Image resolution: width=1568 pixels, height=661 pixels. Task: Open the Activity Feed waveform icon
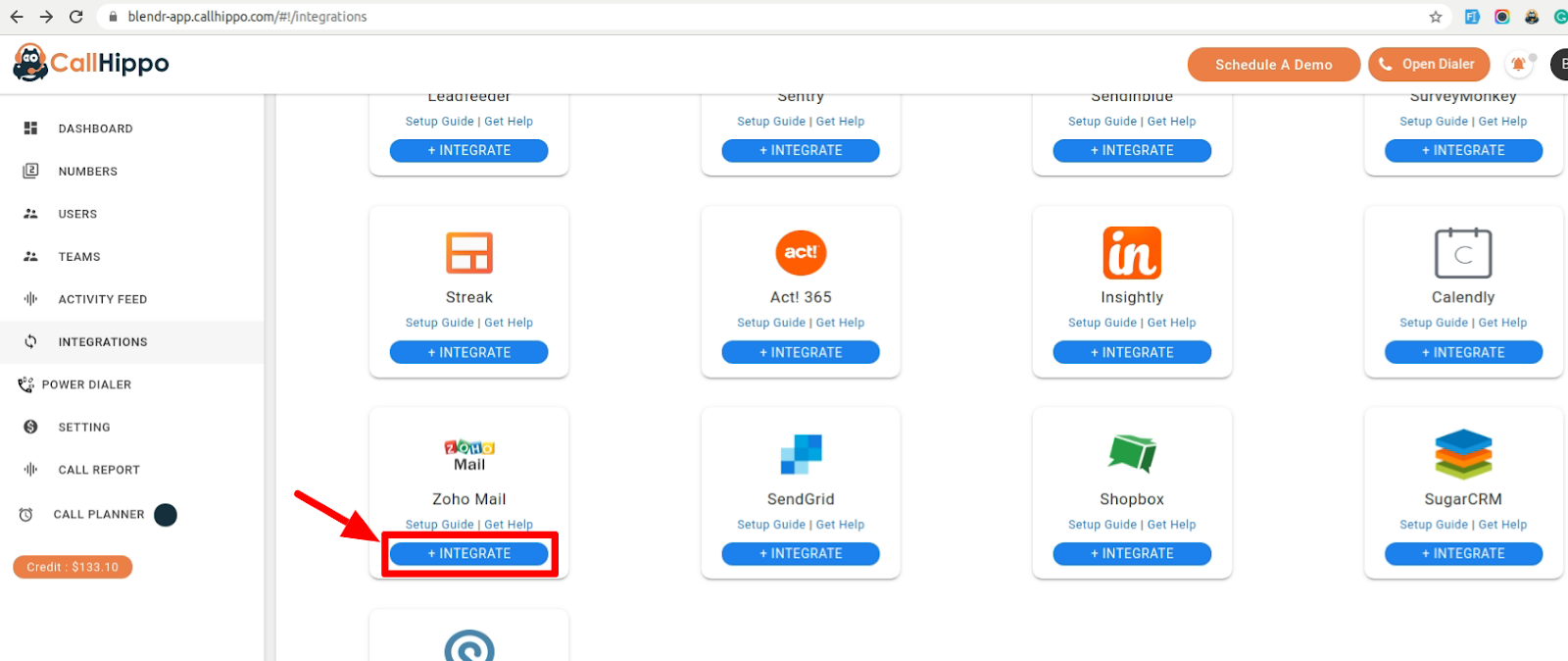(30, 299)
